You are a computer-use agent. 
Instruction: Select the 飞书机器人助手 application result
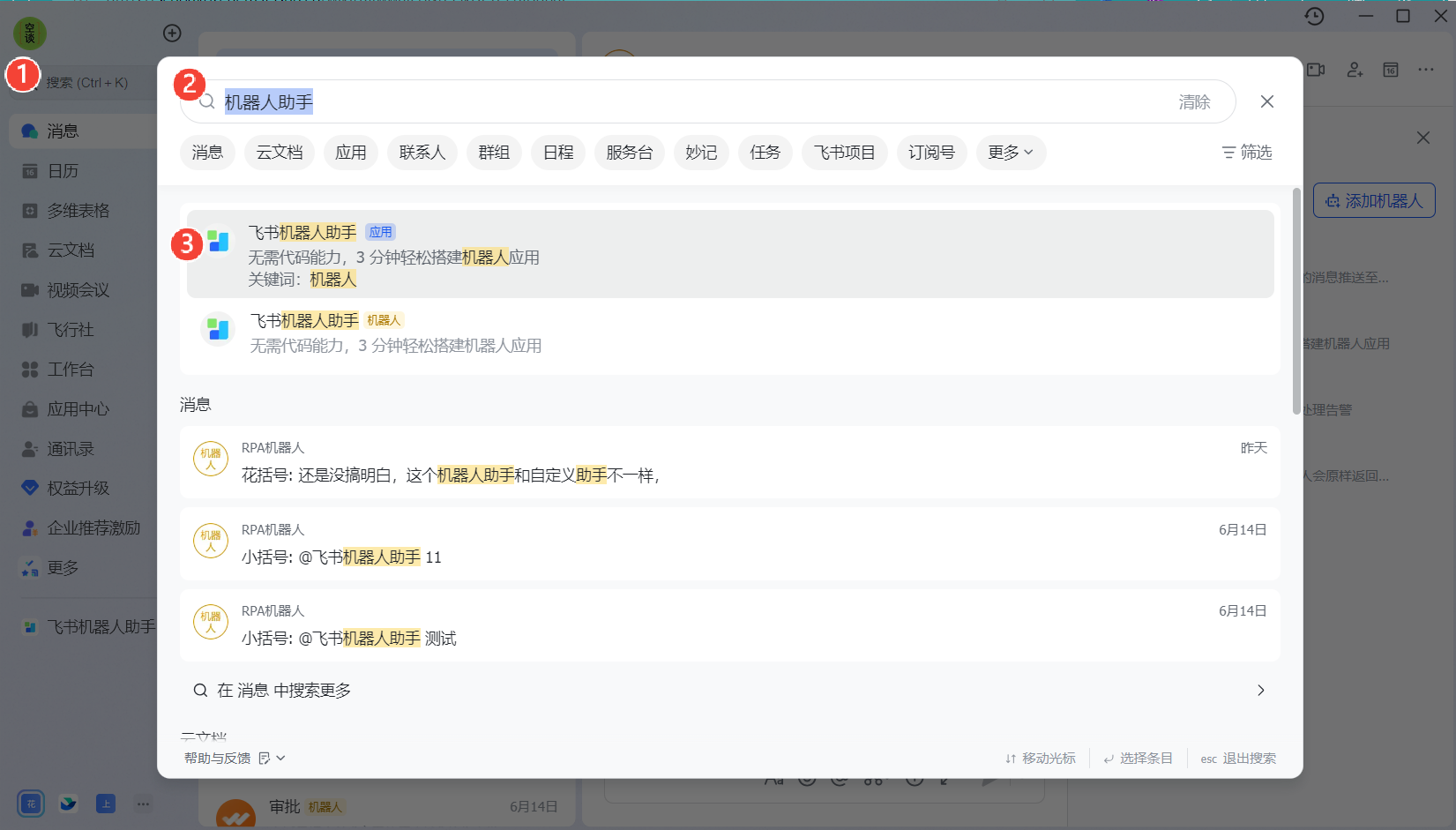(729, 254)
